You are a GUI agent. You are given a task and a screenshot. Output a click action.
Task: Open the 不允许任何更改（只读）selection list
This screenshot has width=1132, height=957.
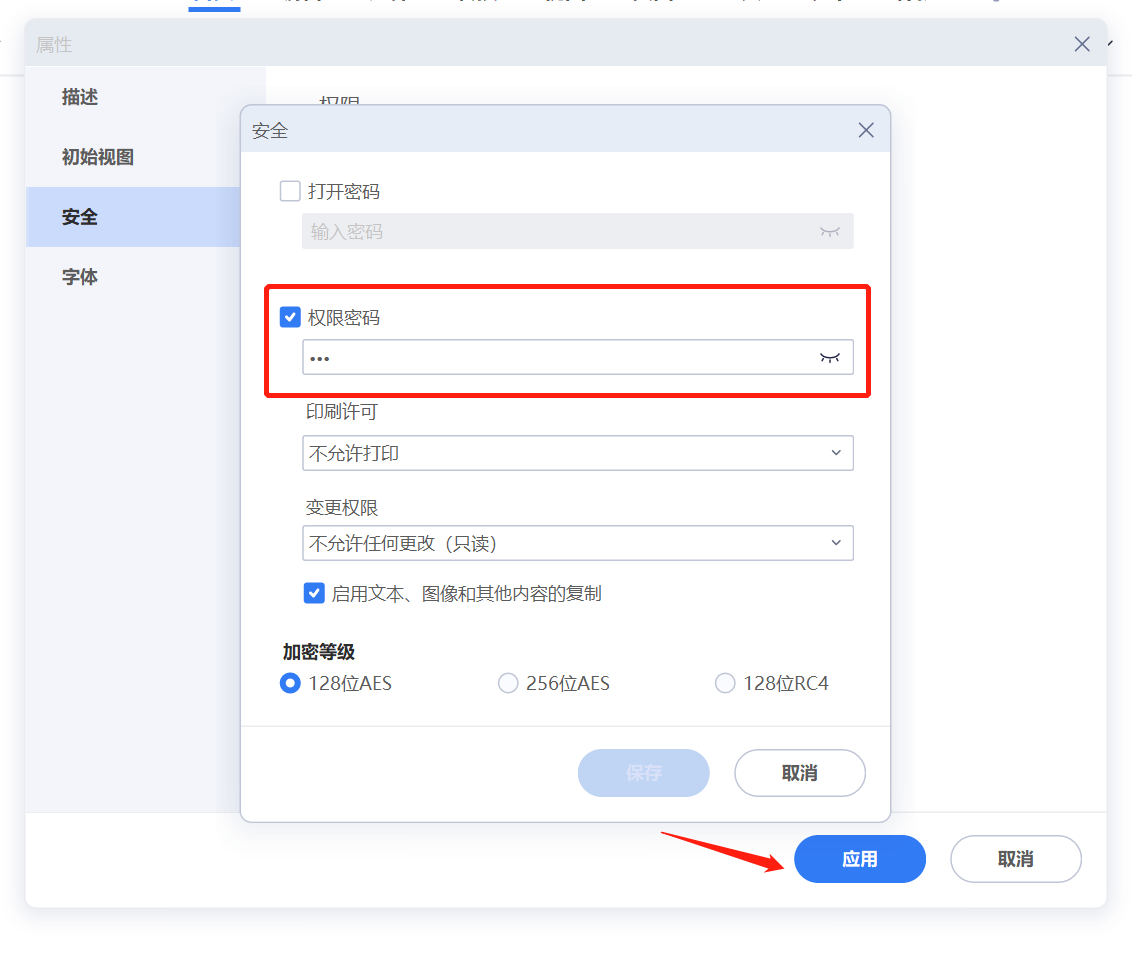(577, 543)
